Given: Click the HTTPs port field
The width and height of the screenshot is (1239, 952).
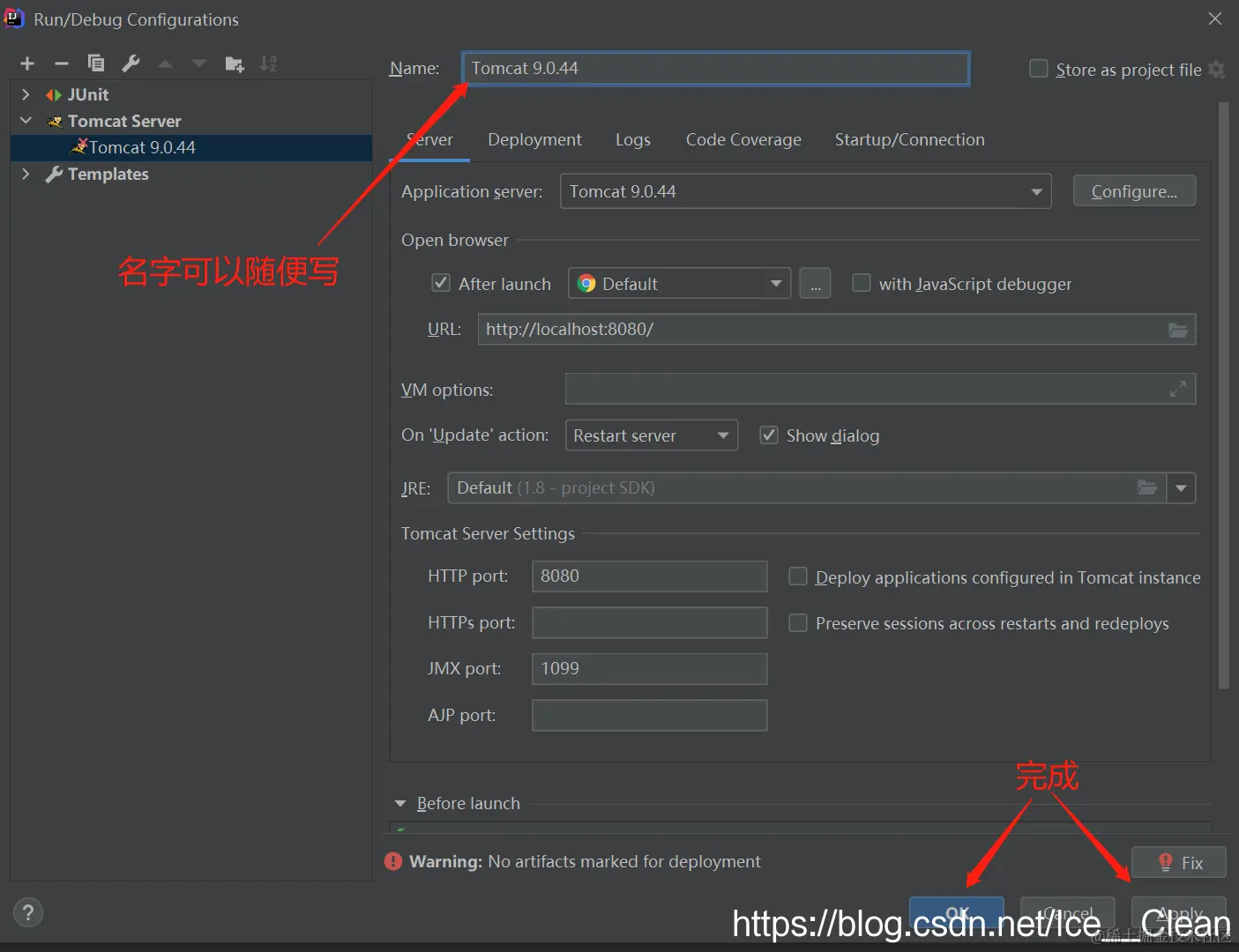Looking at the screenshot, I should pos(649,622).
